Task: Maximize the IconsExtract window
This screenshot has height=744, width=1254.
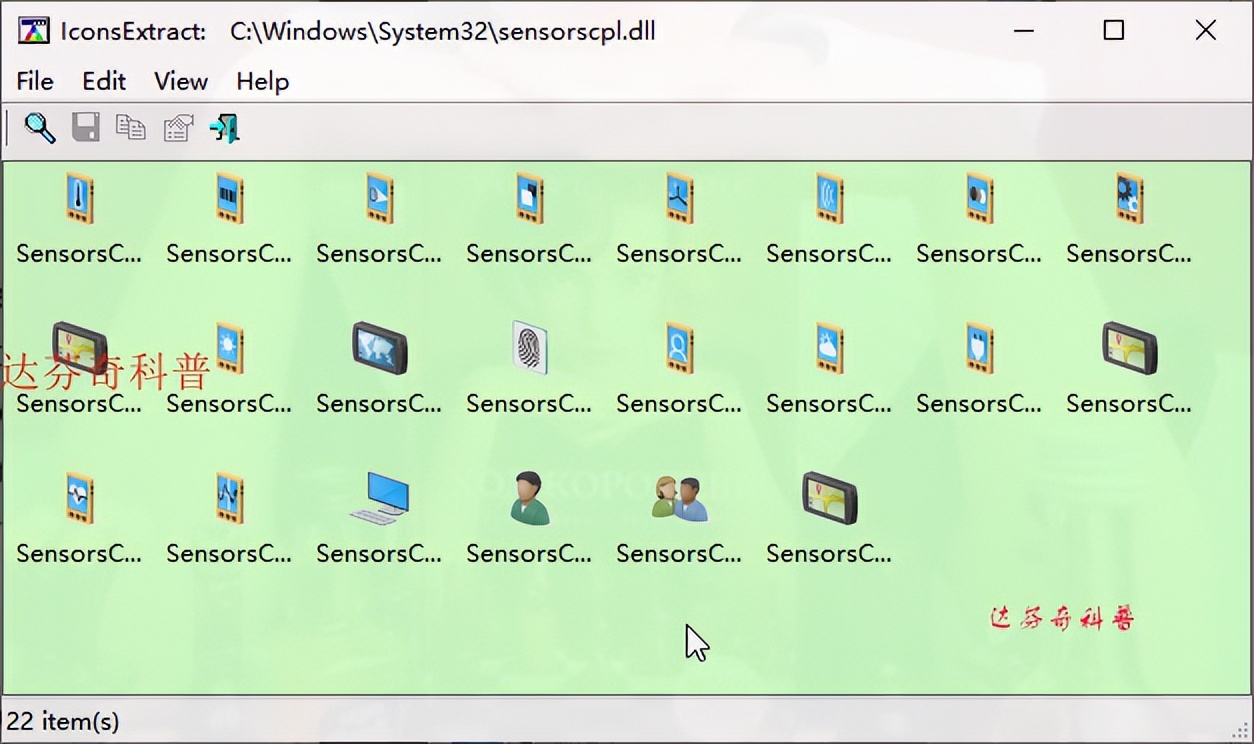Action: [1113, 31]
